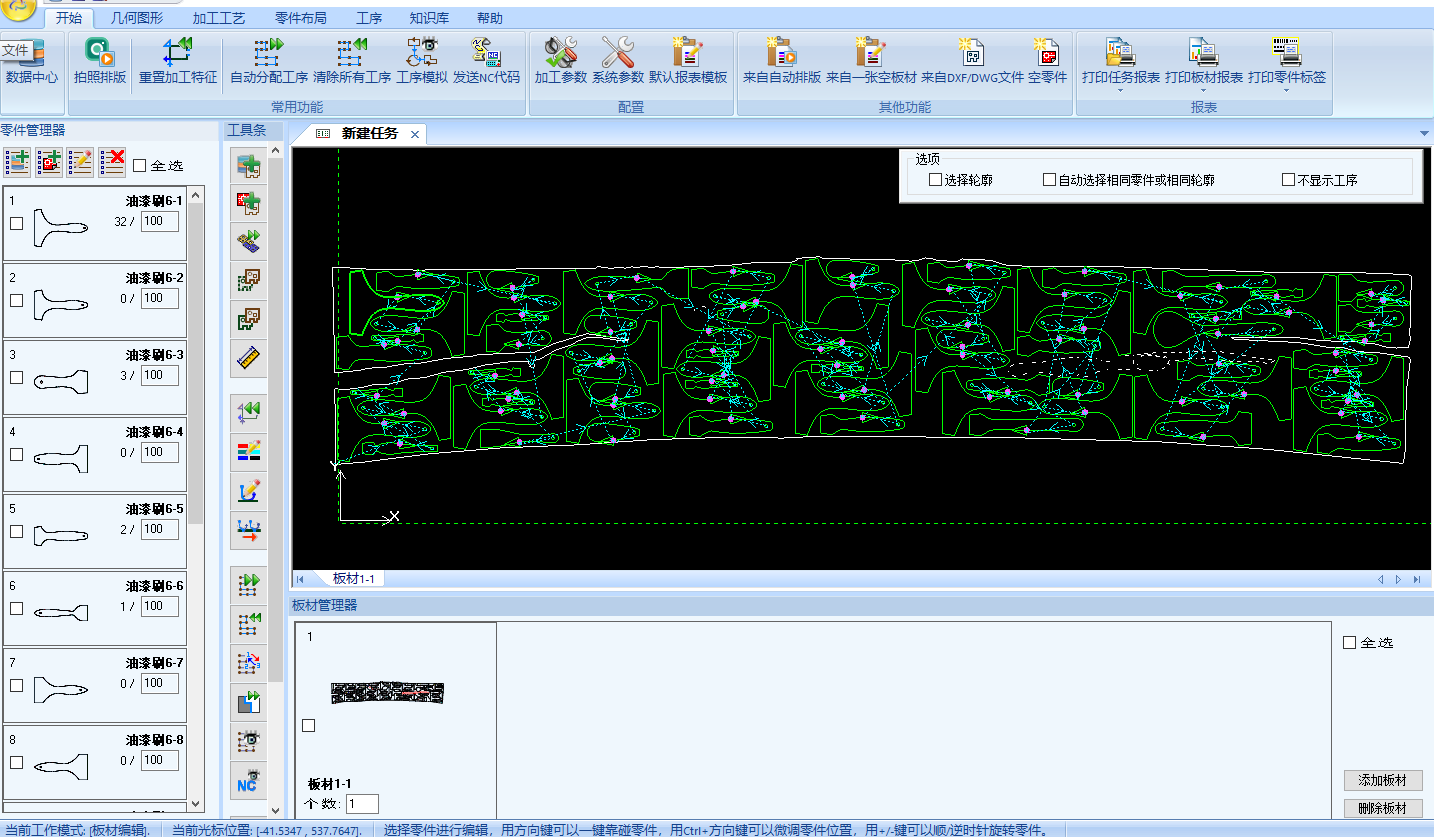Run 自动分配工序 from the ribbon
Image resolution: width=1434 pixels, height=837 pixels.
(x=268, y=53)
